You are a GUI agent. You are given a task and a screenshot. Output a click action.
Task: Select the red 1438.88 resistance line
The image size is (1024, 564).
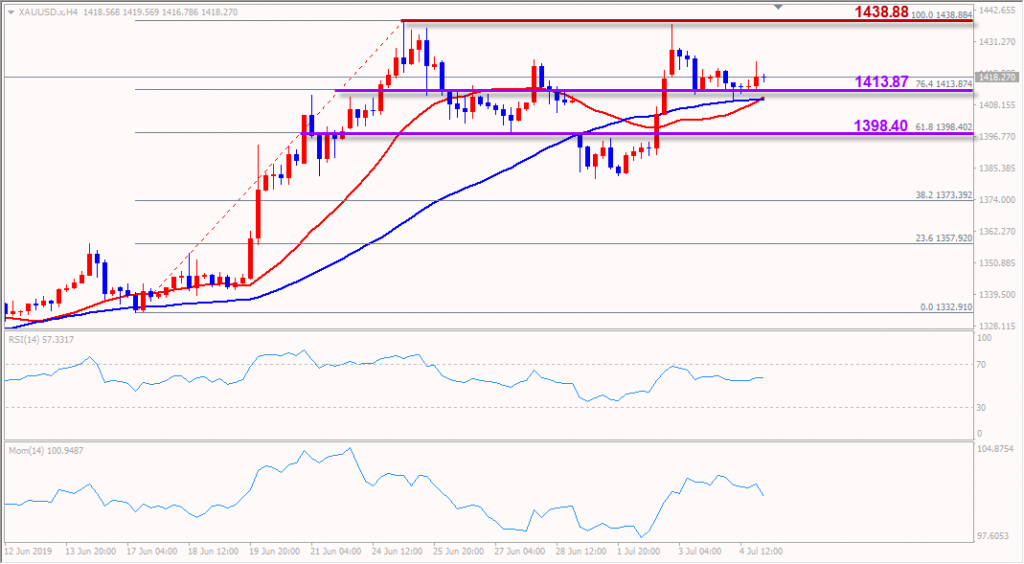tap(600, 21)
